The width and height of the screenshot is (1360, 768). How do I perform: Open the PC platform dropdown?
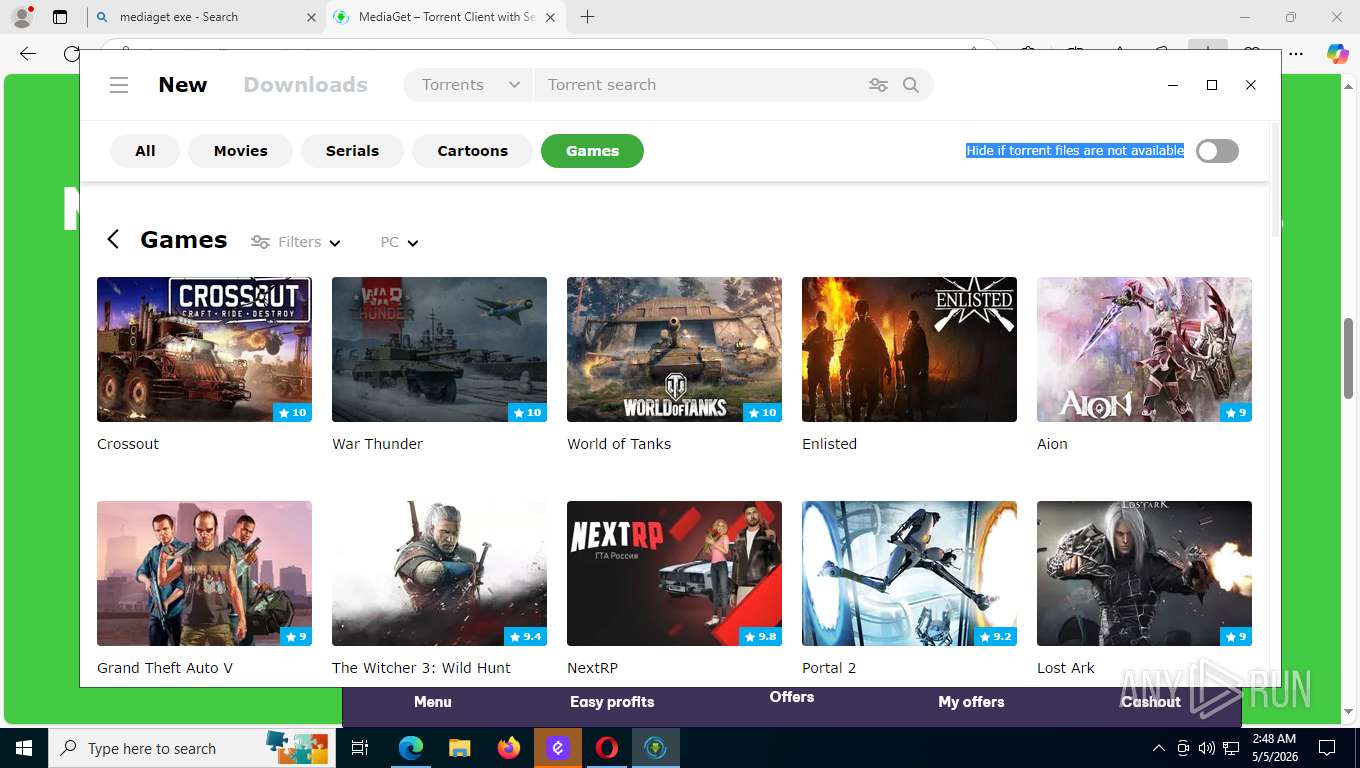coord(399,242)
